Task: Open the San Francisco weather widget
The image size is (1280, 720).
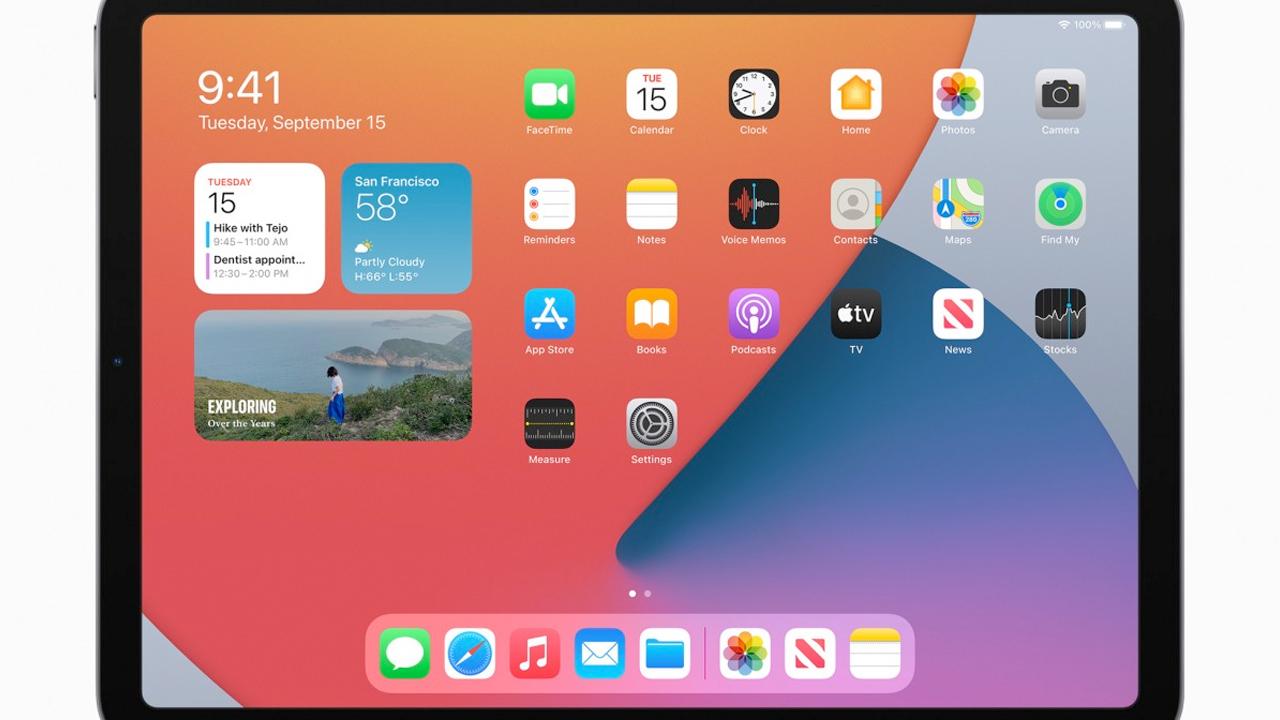Action: coord(407,228)
